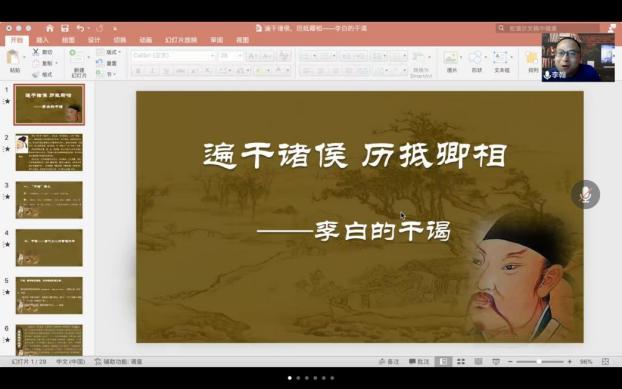Open the 插入 Insert ribbon tab
Viewport: 622px width, 389px height.
[42, 40]
